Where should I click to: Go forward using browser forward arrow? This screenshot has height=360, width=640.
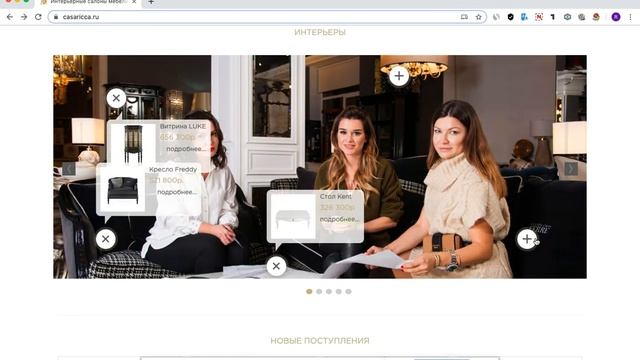click(x=24, y=17)
